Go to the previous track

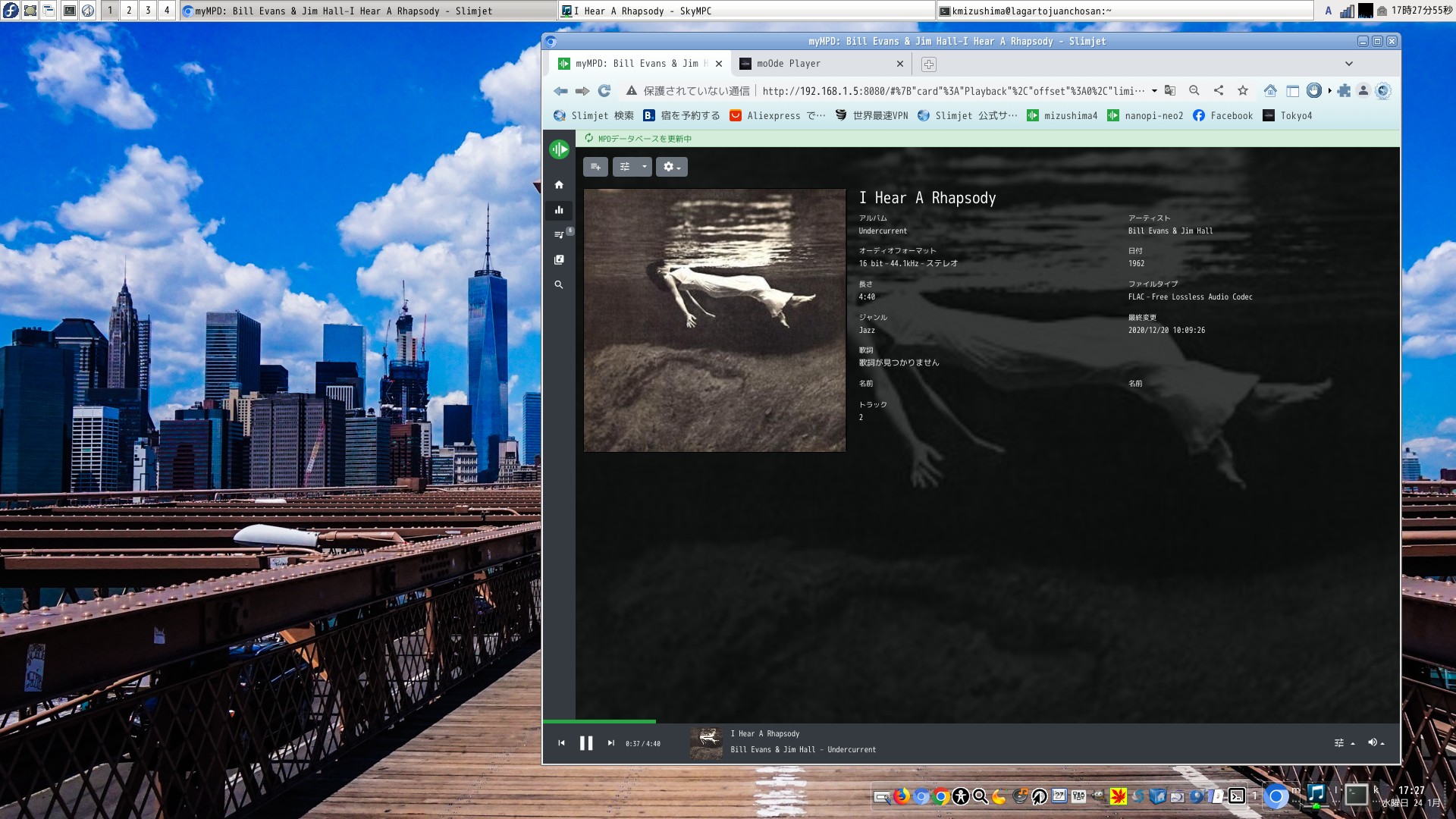pyautogui.click(x=561, y=743)
